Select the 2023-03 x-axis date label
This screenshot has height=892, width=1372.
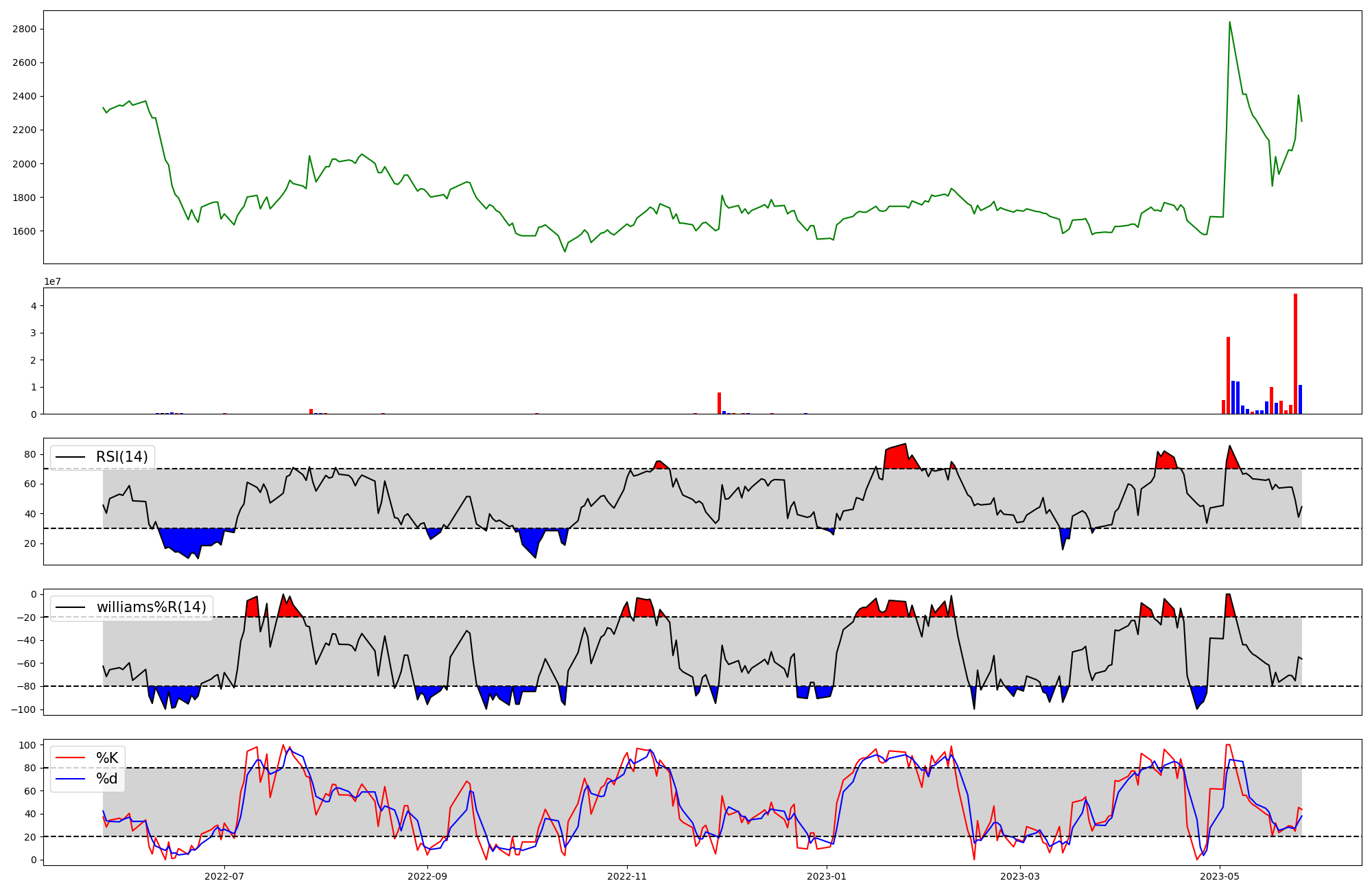pos(1020,876)
